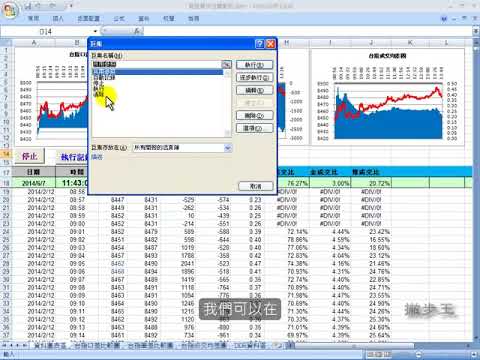Click the 取消 button in the Macro dialog

[256, 186]
